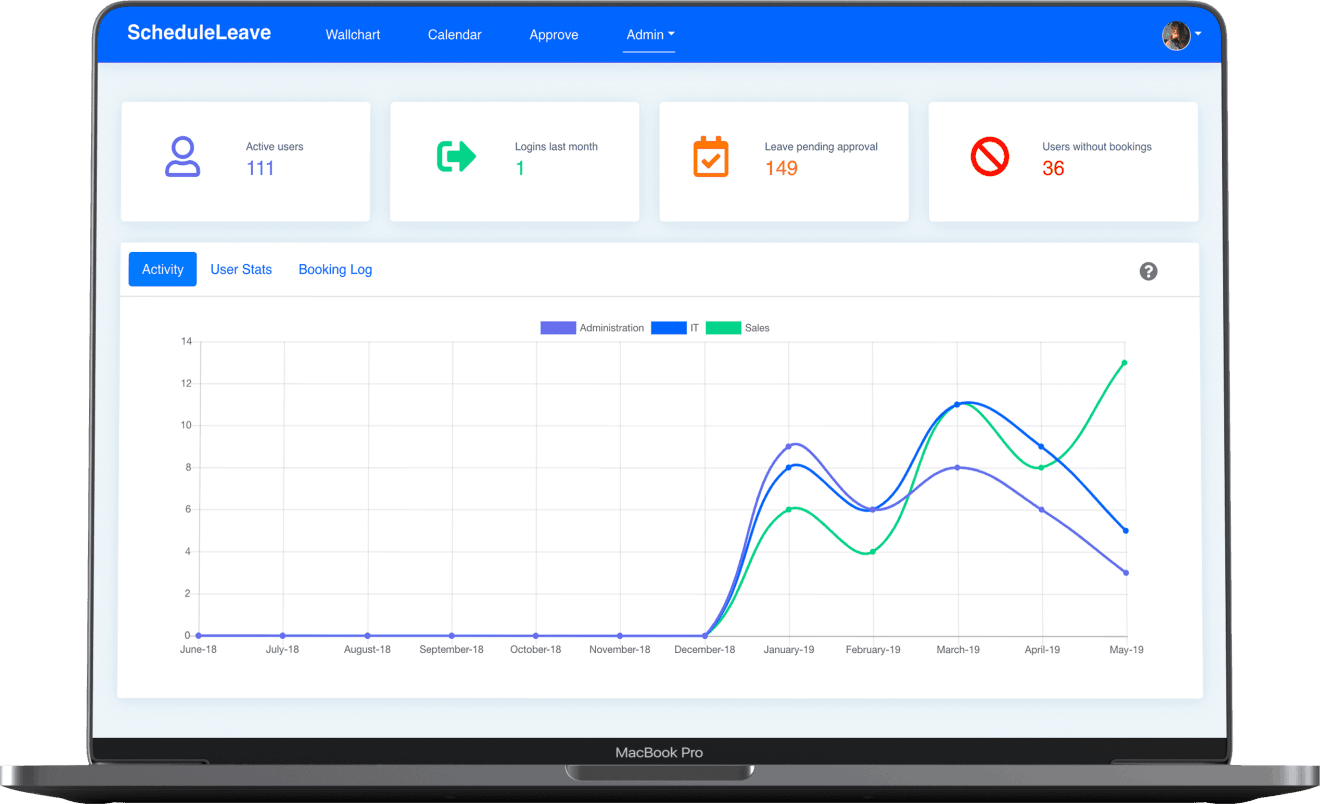The height and width of the screenshot is (804, 1320).
Task: Click the ScheduleLeave logo
Action: point(198,32)
